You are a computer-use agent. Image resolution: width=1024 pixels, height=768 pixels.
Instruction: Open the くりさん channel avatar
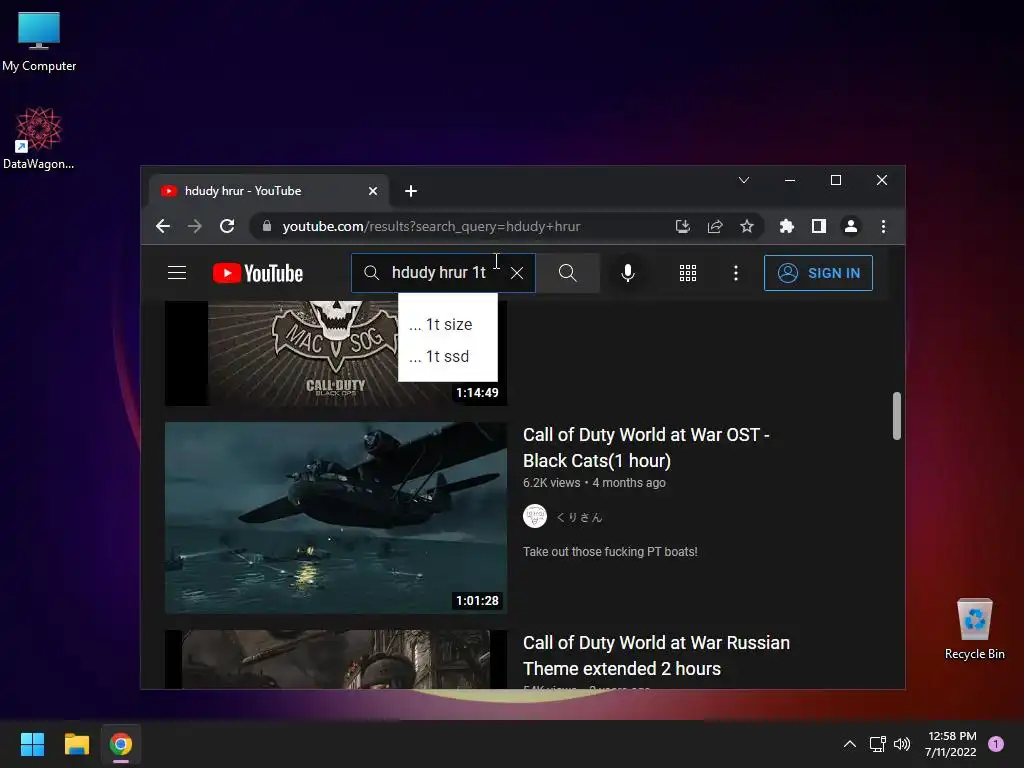tap(535, 517)
